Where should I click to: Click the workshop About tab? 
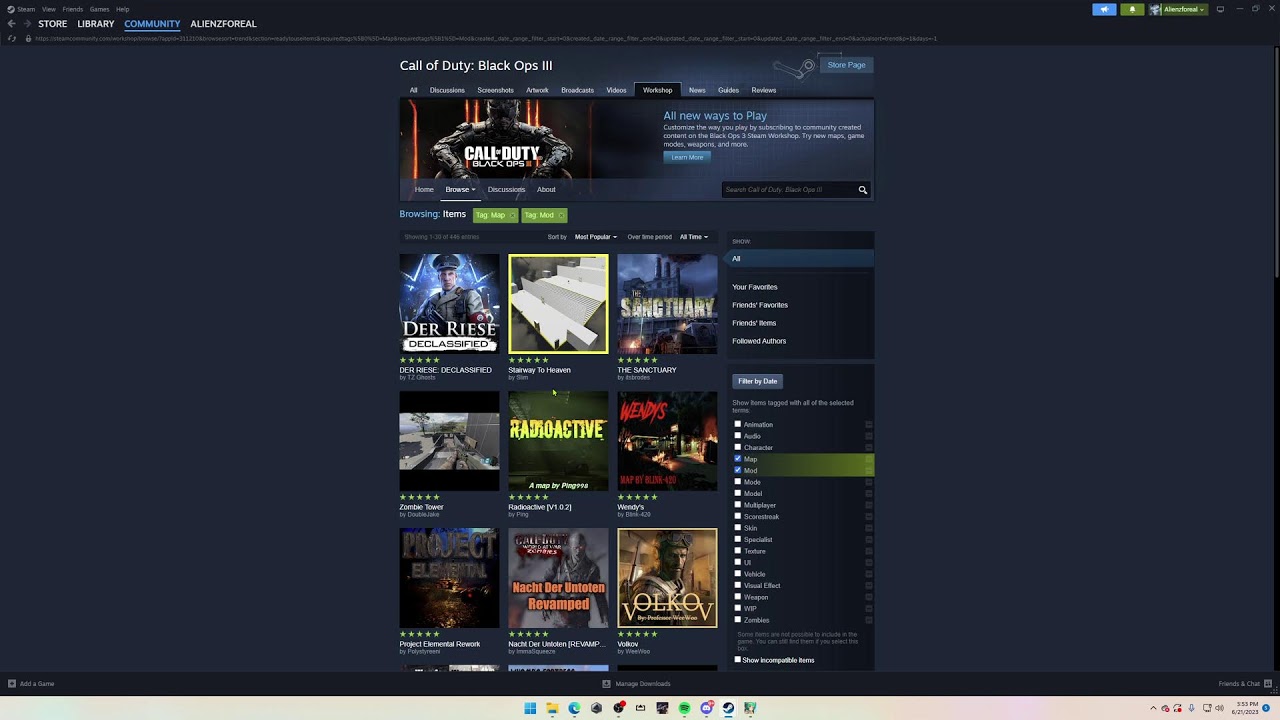click(546, 189)
